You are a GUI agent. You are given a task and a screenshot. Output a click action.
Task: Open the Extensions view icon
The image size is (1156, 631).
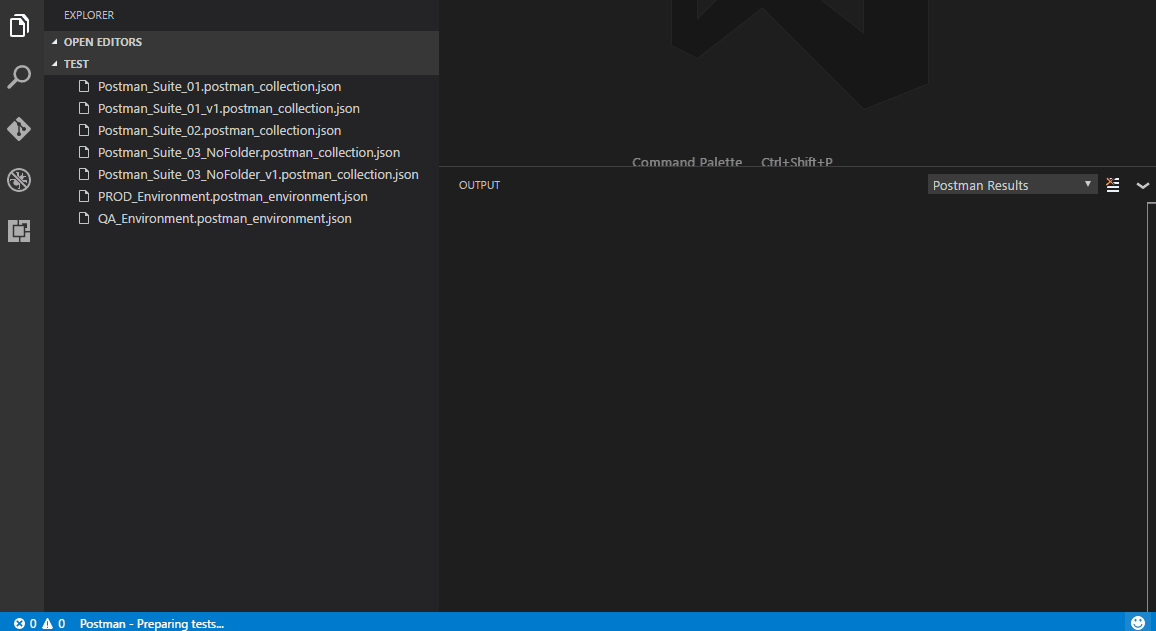click(x=19, y=231)
